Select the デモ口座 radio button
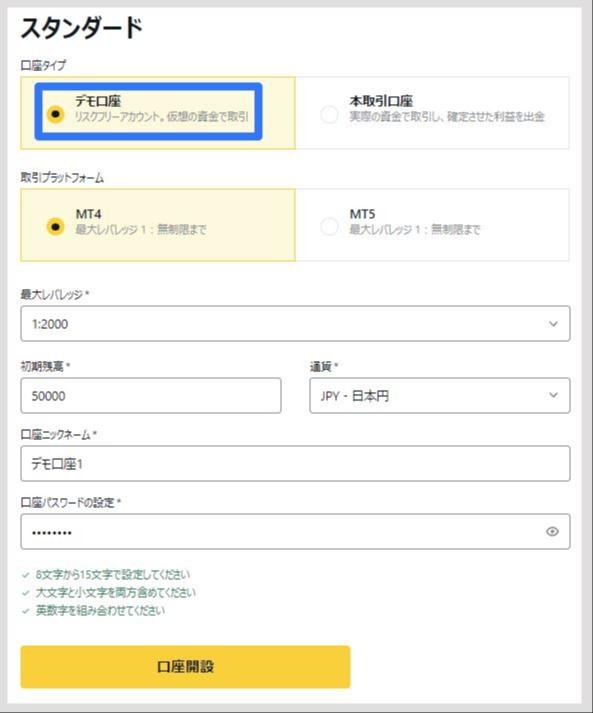The width and height of the screenshot is (593, 713). (55, 114)
